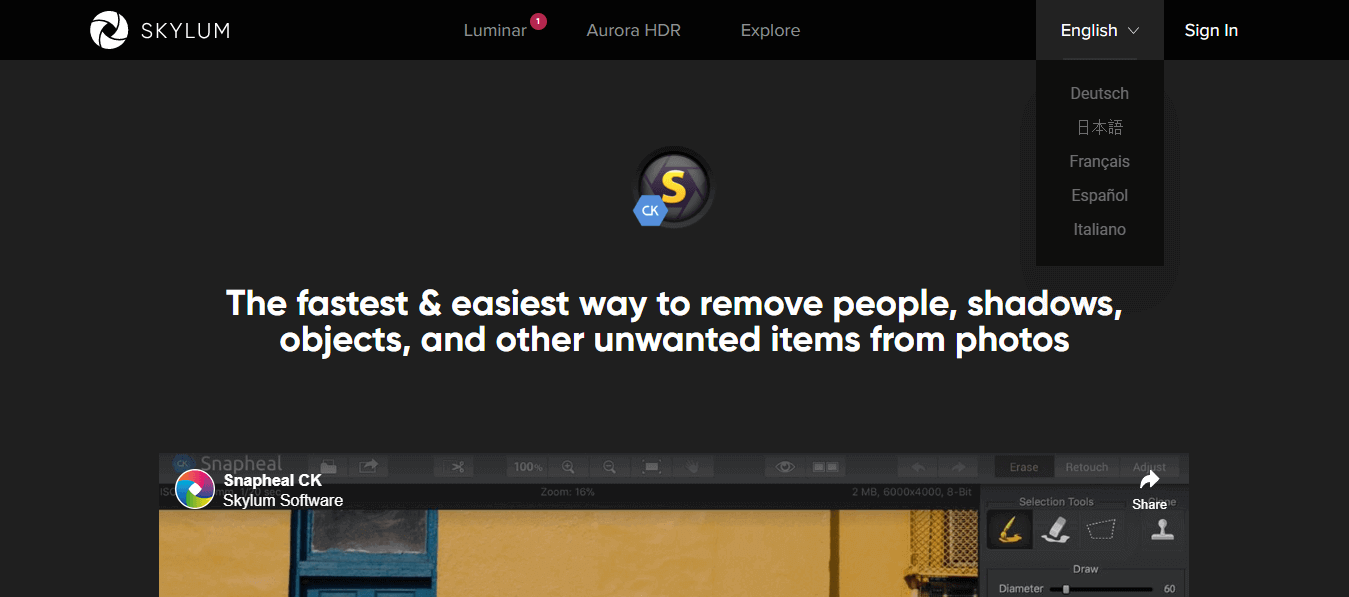Switch to the Adjust tab in the video

[1150, 467]
